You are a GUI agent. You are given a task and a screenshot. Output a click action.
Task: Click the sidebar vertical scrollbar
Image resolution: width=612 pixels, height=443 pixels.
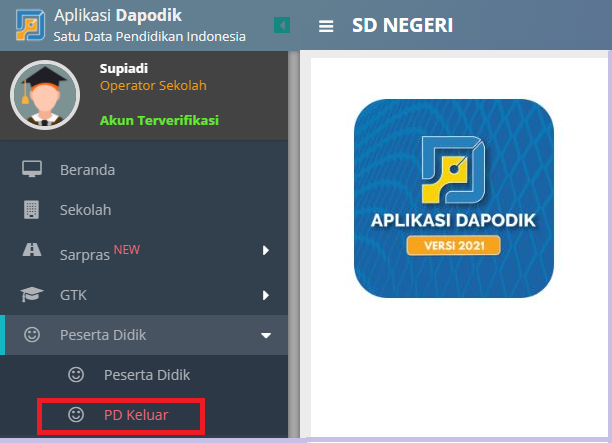(x=294, y=244)
